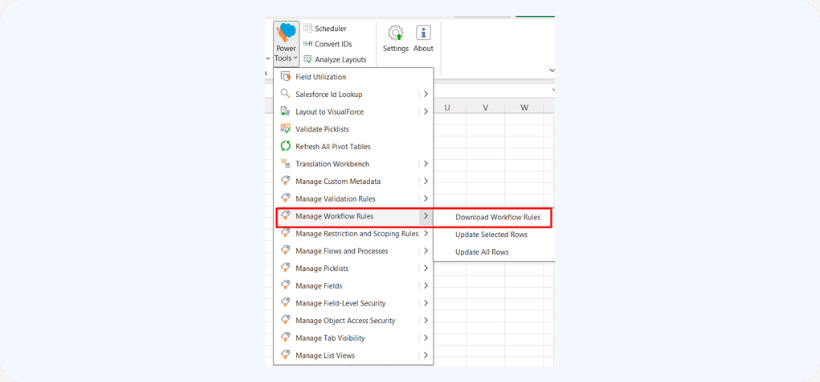Open the About info icon

(x=423, y=33)
